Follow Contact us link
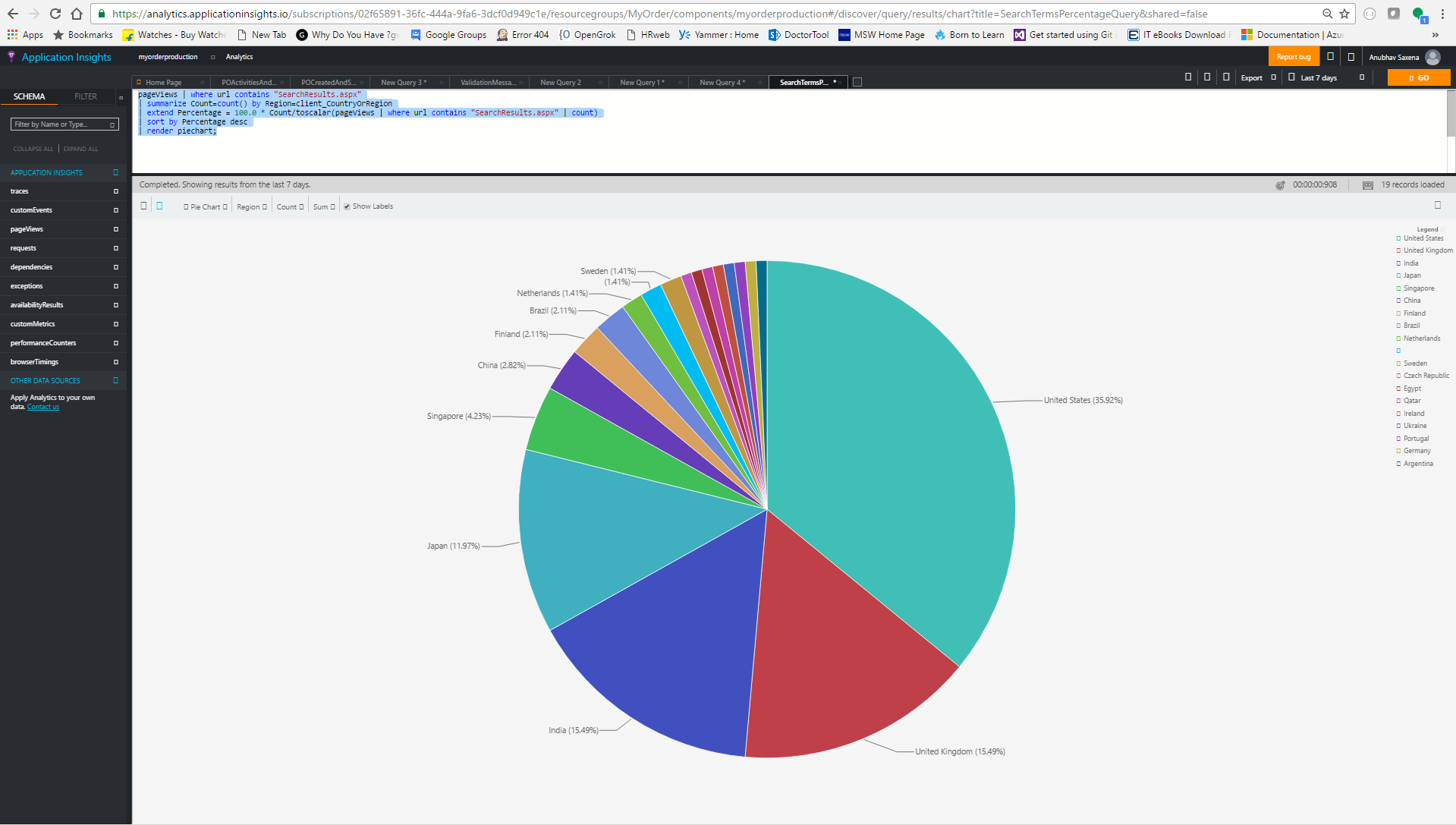Viewport: 1456px width, 825px height. point(43,408)
